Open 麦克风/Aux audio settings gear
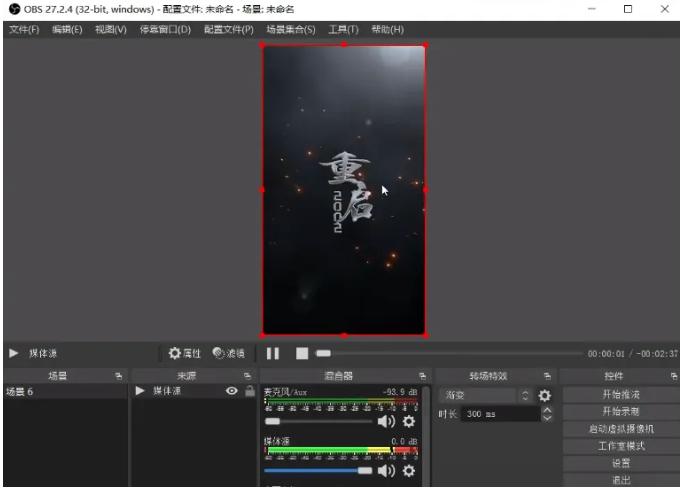 (409, 421)
